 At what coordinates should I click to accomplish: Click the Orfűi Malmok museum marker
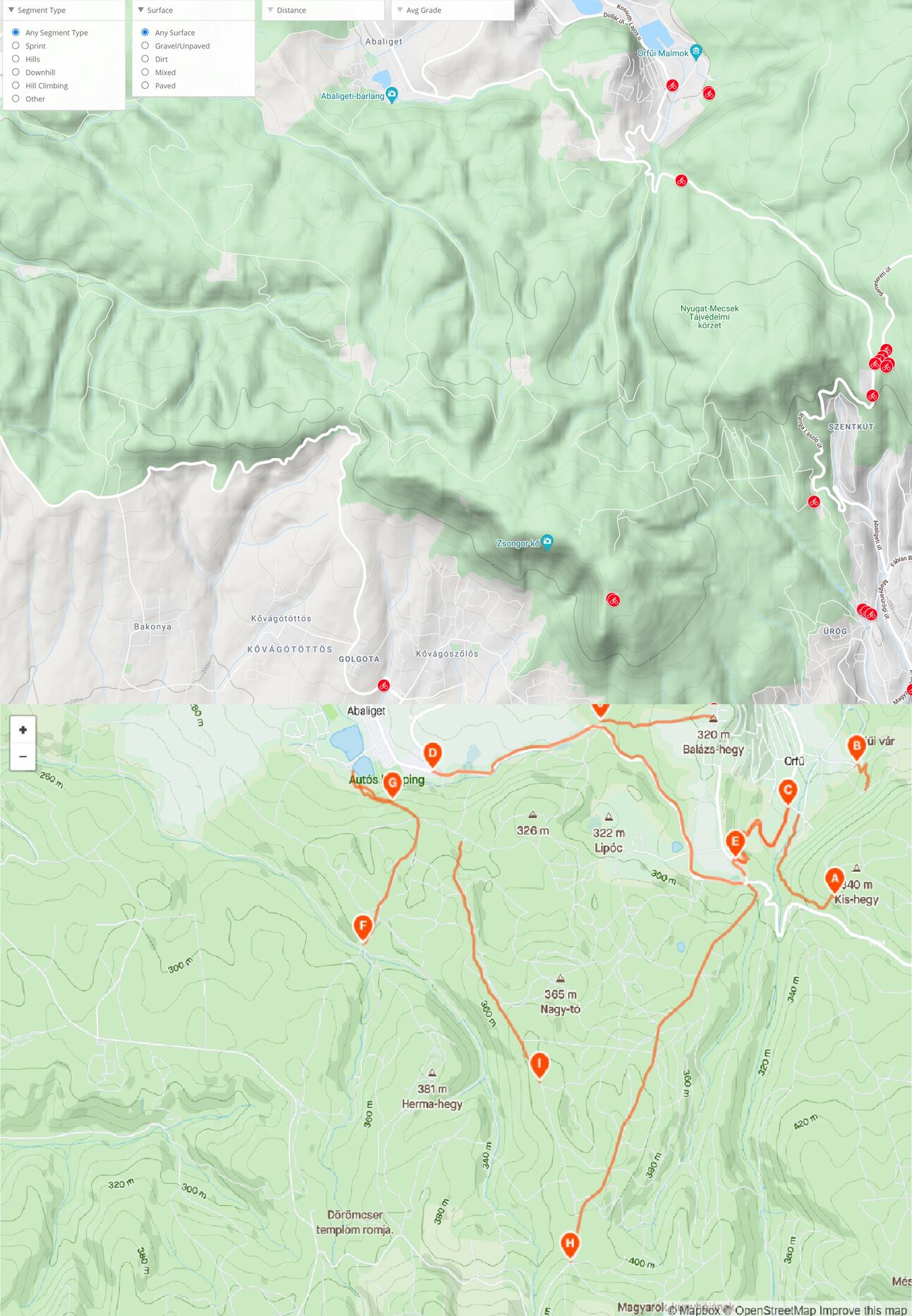(696, 51)
